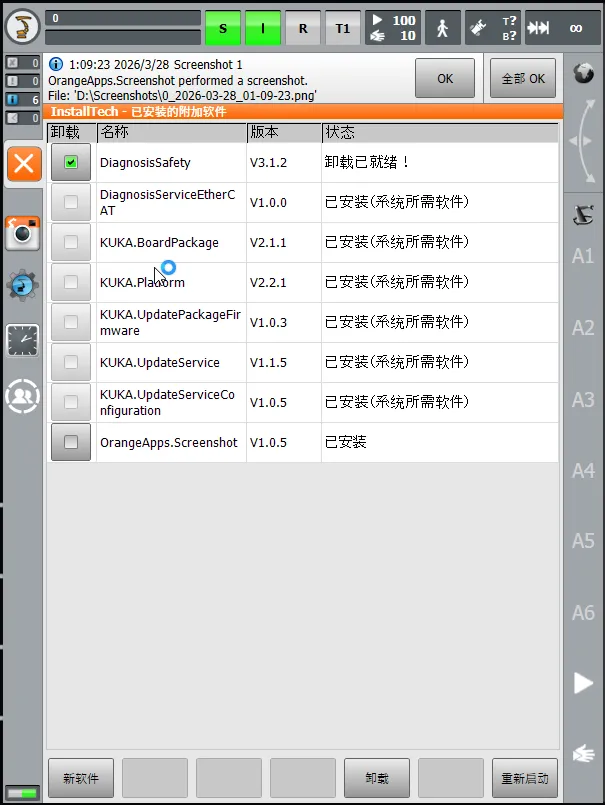The height and width of the screenshot is (805, 605).
Task: Open the KUKA robot main menu icon
Action: pos(23,27)
